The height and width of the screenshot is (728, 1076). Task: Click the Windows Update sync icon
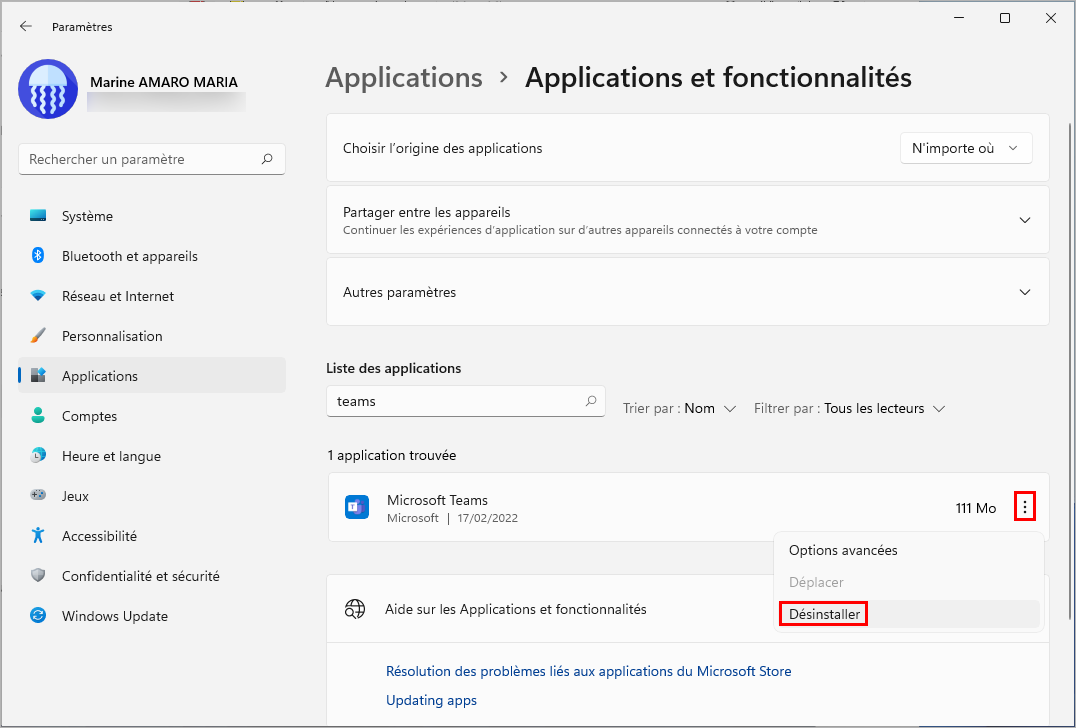[38, 615]
